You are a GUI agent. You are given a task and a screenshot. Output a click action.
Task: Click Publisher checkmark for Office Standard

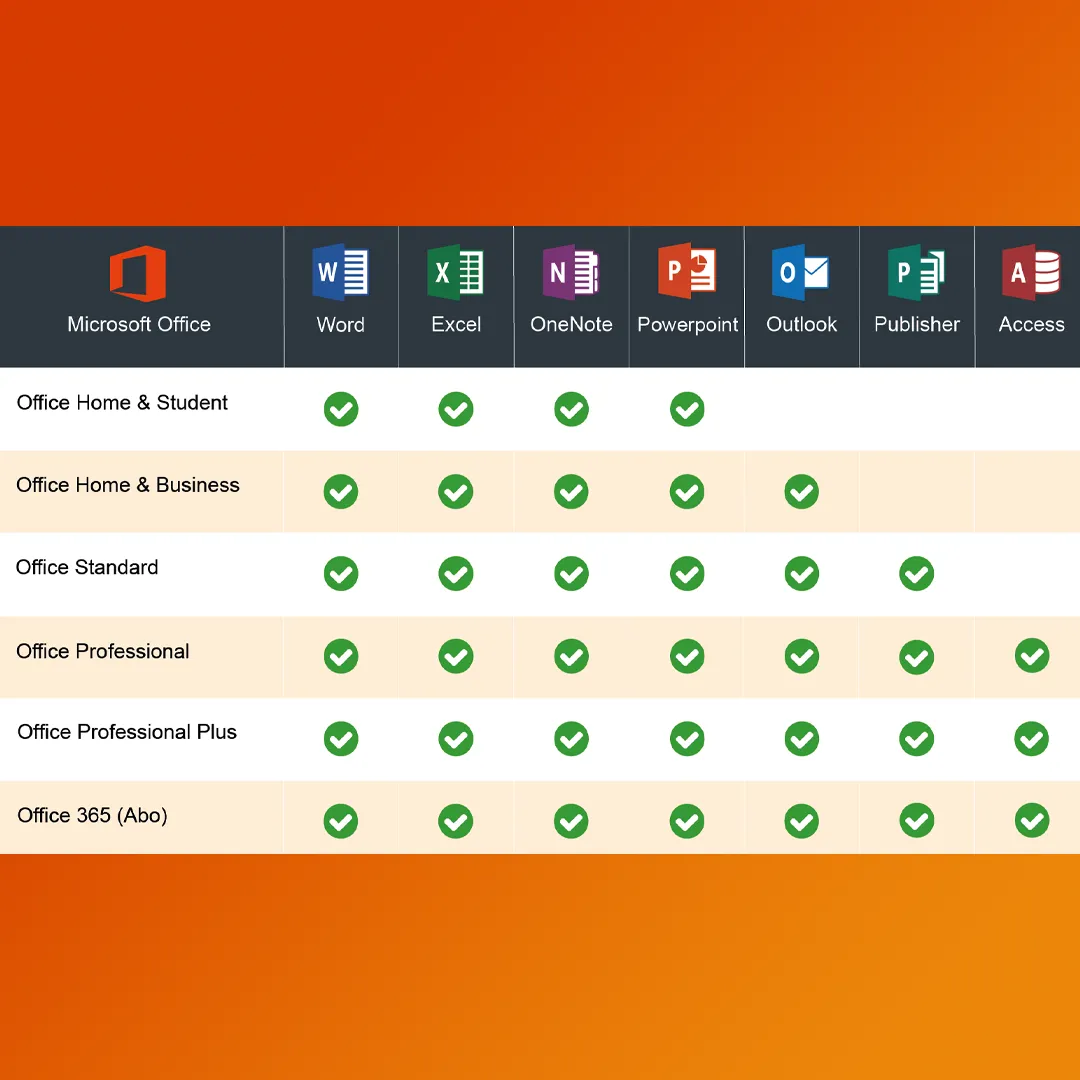(917, 574)
